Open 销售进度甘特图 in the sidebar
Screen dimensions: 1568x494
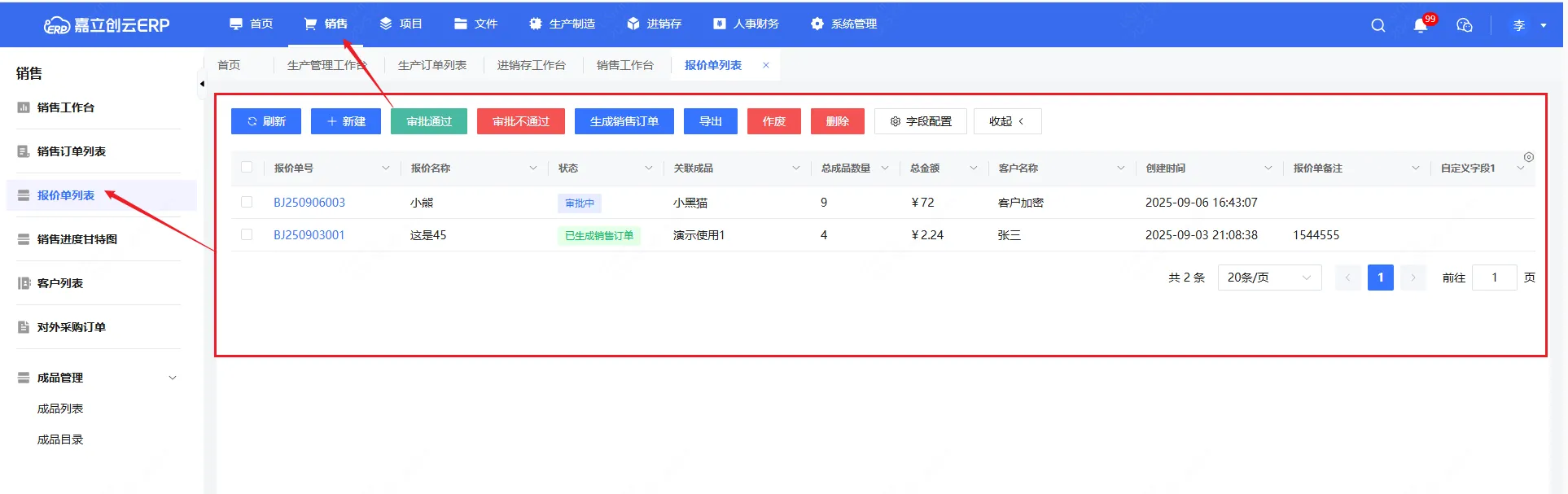pyautogui.click(x=77, y=239)
